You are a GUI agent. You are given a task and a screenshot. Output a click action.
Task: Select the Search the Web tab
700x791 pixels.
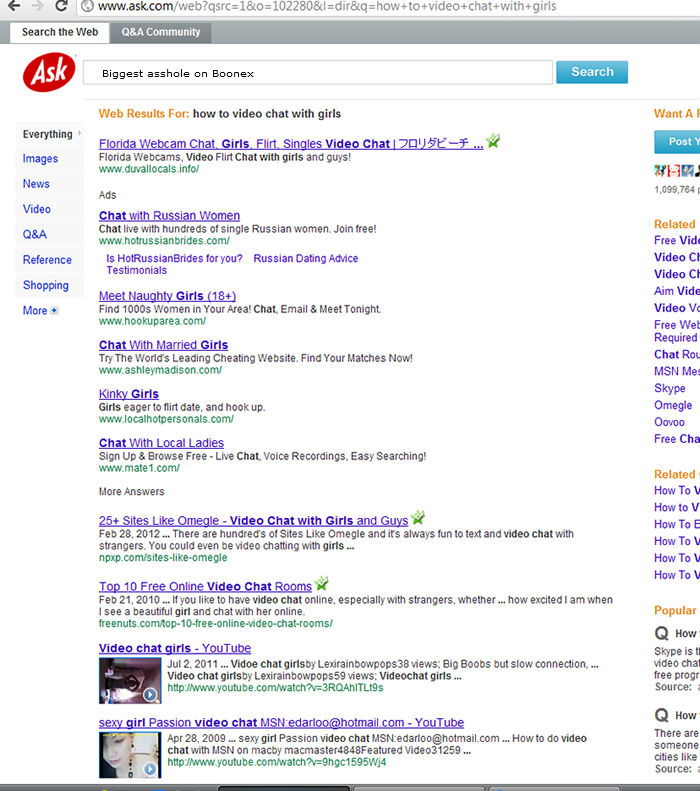click(60, 32)
